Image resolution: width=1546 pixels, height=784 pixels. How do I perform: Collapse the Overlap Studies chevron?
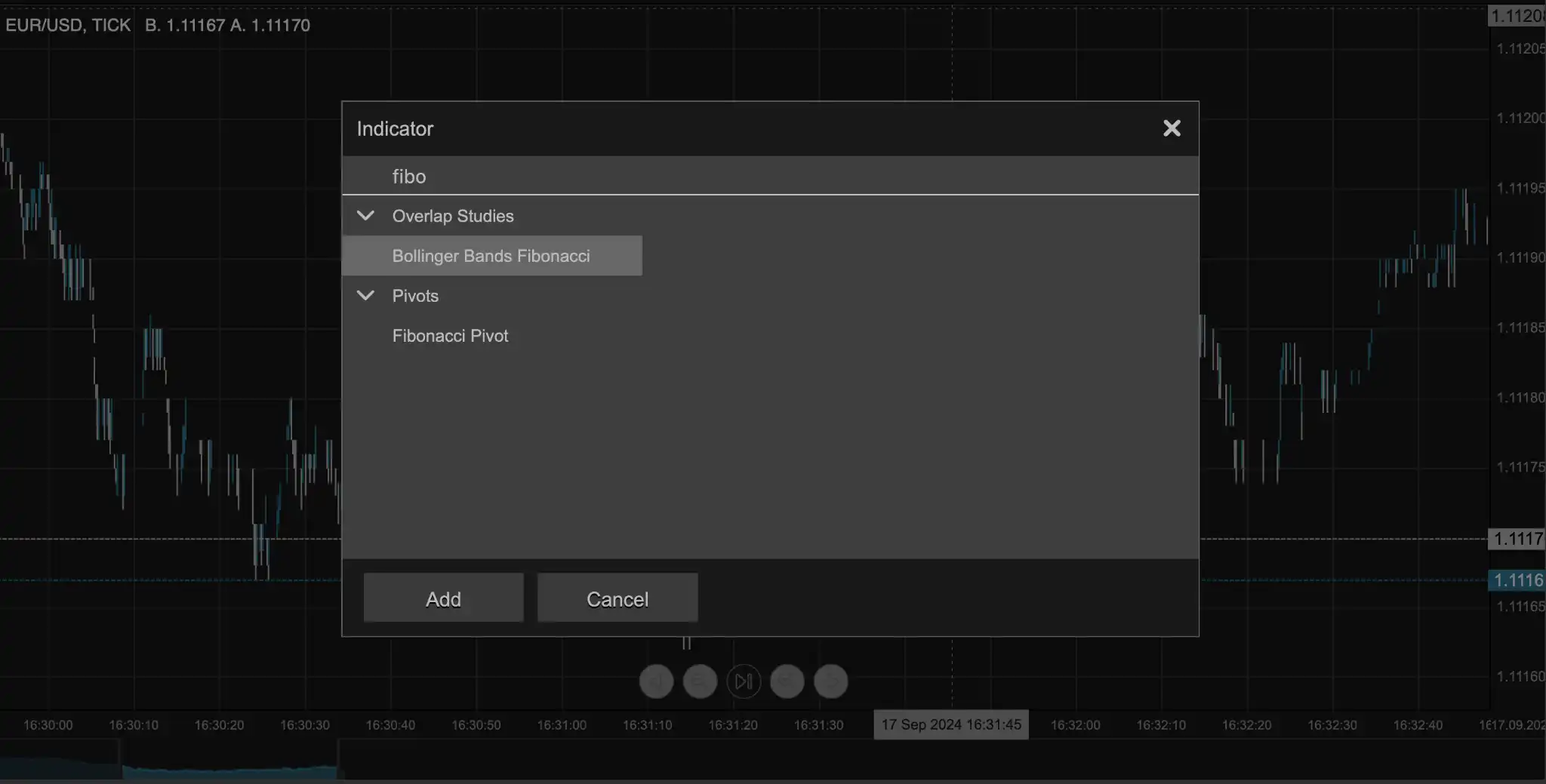point(365,216)
